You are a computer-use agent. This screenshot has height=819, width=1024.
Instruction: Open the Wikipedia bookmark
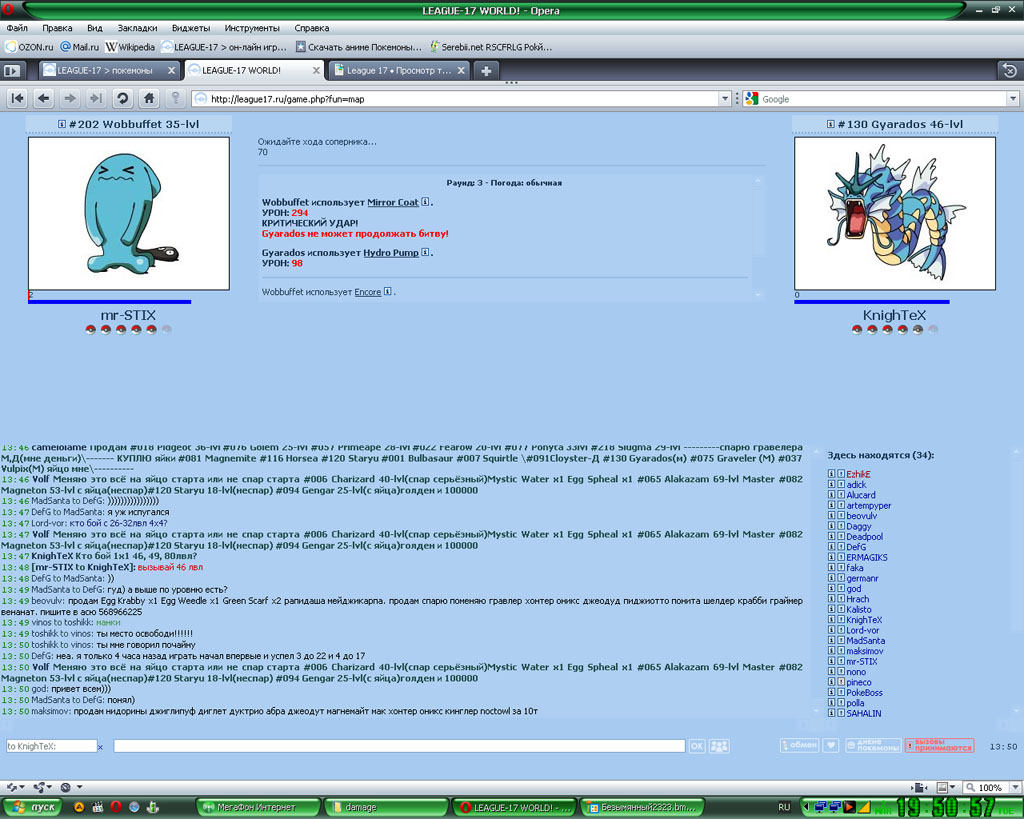[x=131, y=47]
